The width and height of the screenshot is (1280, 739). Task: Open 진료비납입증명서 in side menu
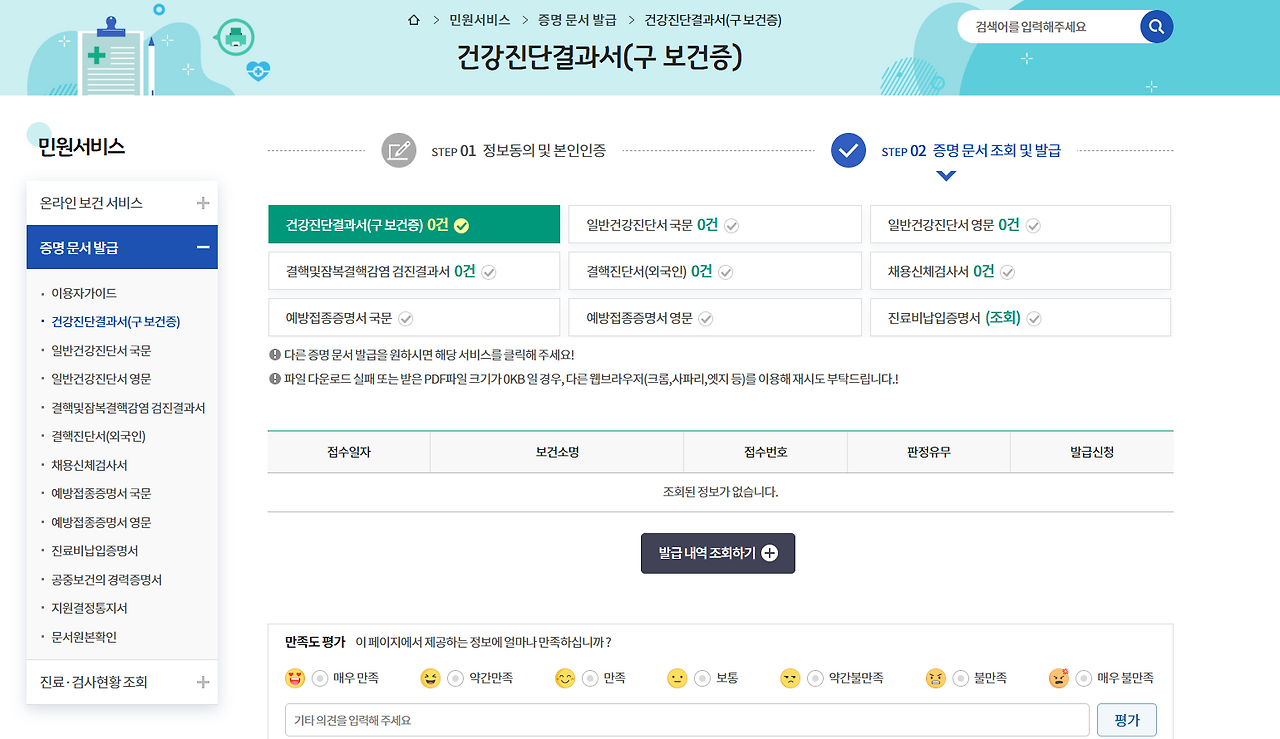click(95, 551)
